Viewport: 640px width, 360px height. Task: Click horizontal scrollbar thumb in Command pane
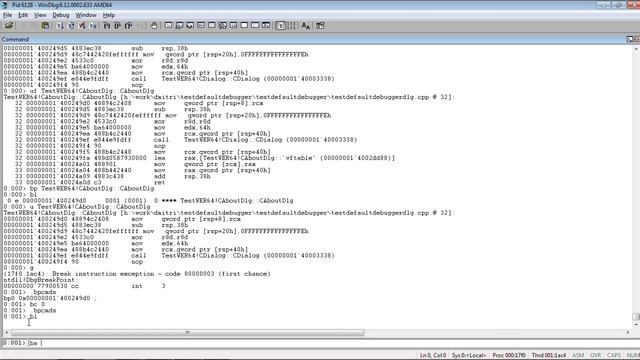(x=188, y=333)
